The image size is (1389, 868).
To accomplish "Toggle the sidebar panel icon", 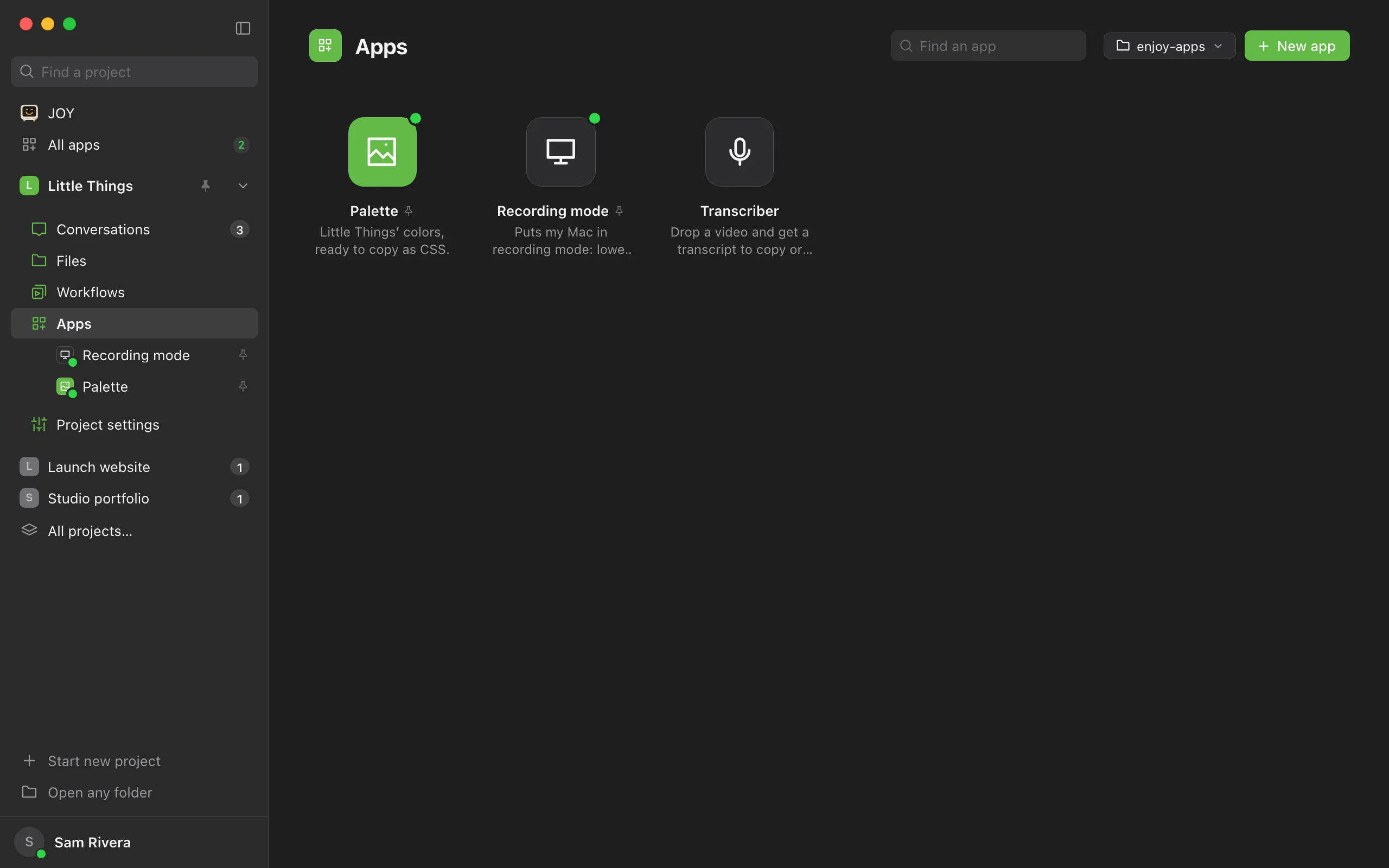I will click(x=243, y=28).
